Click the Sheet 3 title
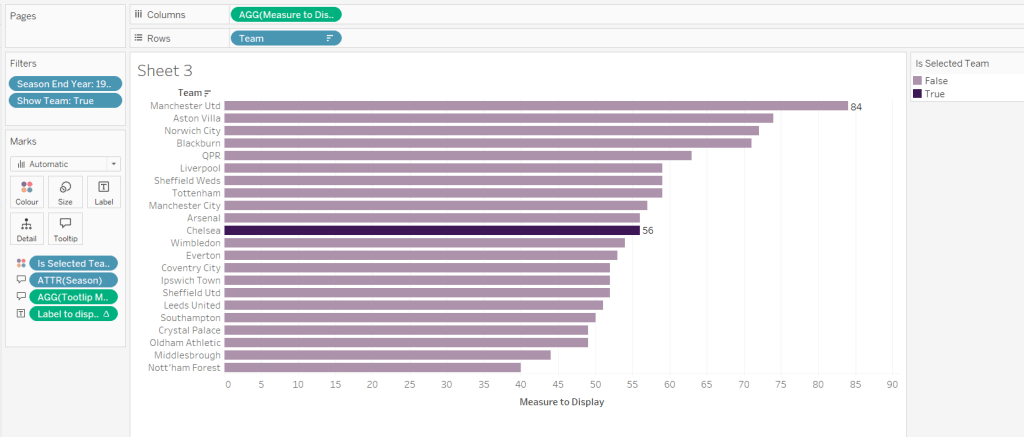Viewport: 1024px width, 437px height. coord(165,71)
